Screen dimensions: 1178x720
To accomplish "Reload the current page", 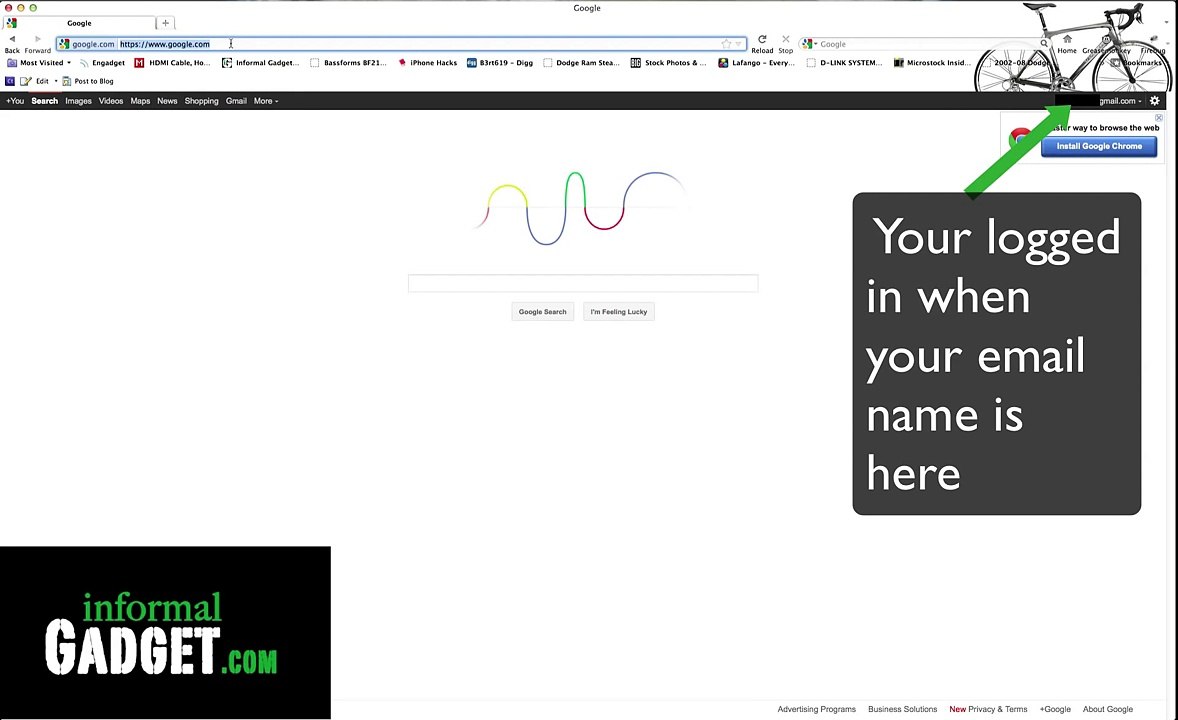I will 762,39.
